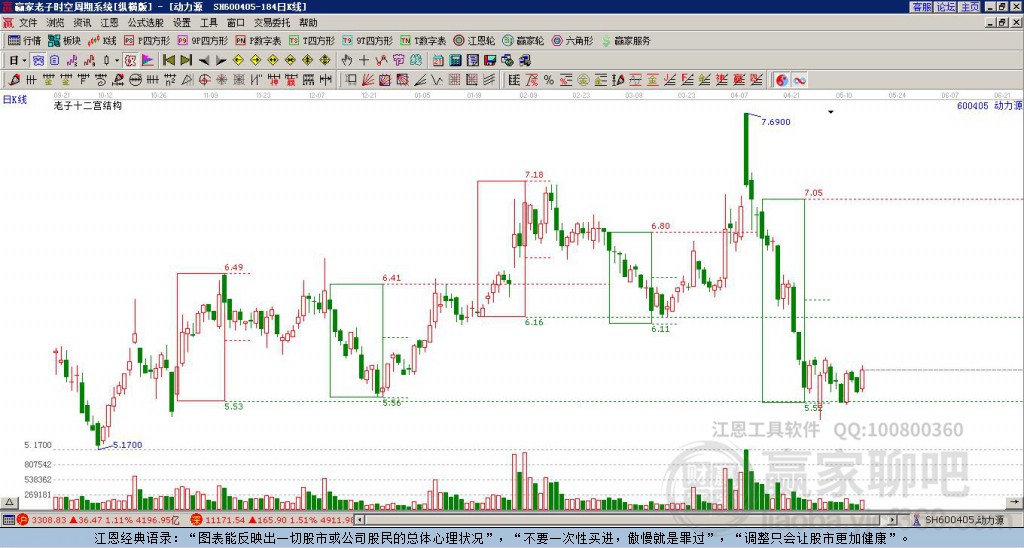Image resolution: width=1024 pixels, height=548 pixels.
Task: Toggle the infinity loop icon
Action: [799, 80]
